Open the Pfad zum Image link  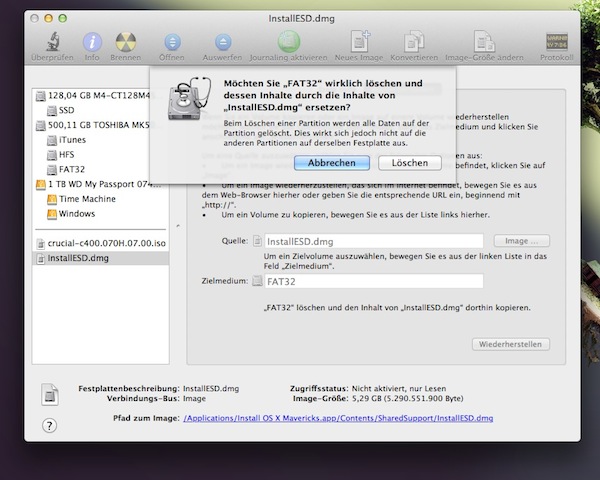[338, 418]
